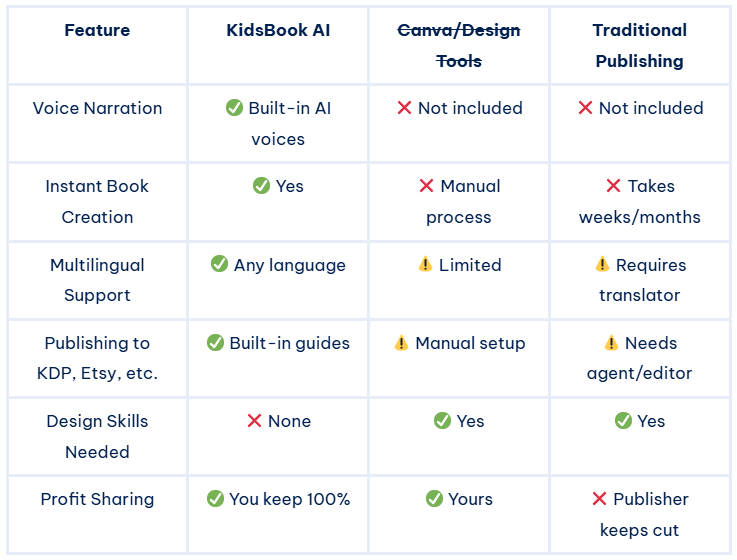Select the Multilingual Support row label

click(97, 280)
